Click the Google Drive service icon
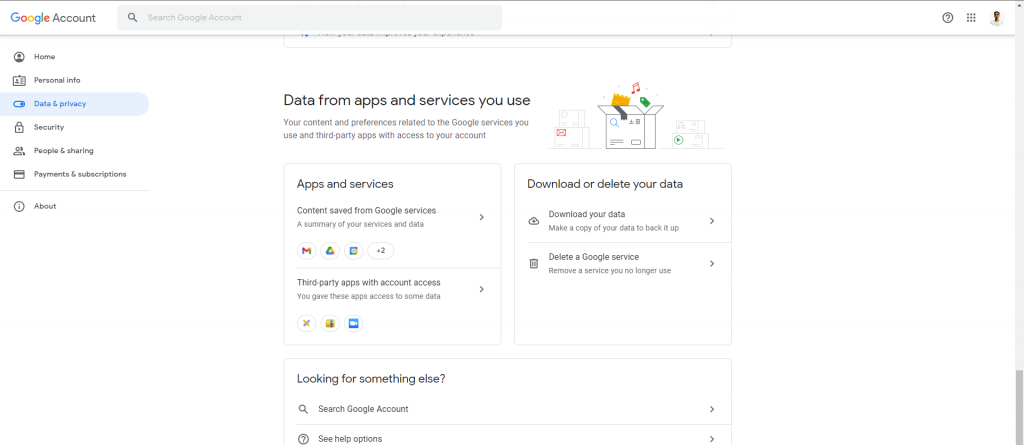 coord(330,251)
